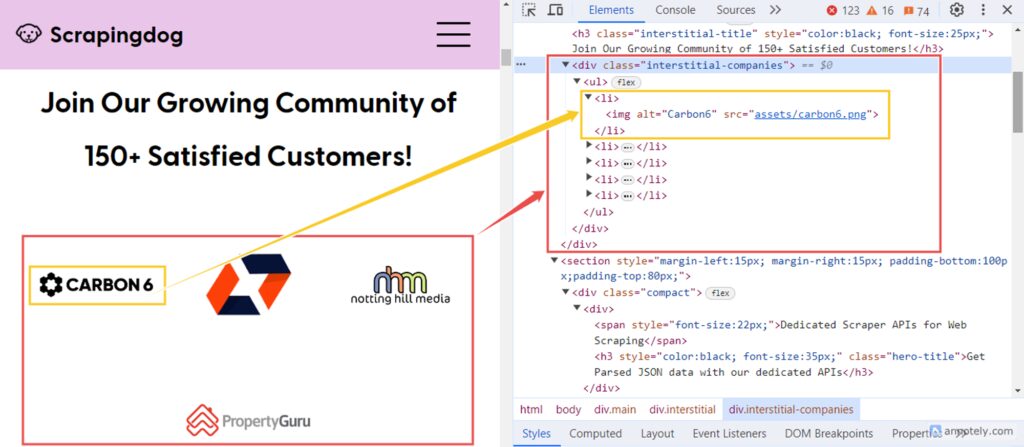This screenshot has height=447, width=1024.
Task: Click the red error count icon
Action: (832, 11)
